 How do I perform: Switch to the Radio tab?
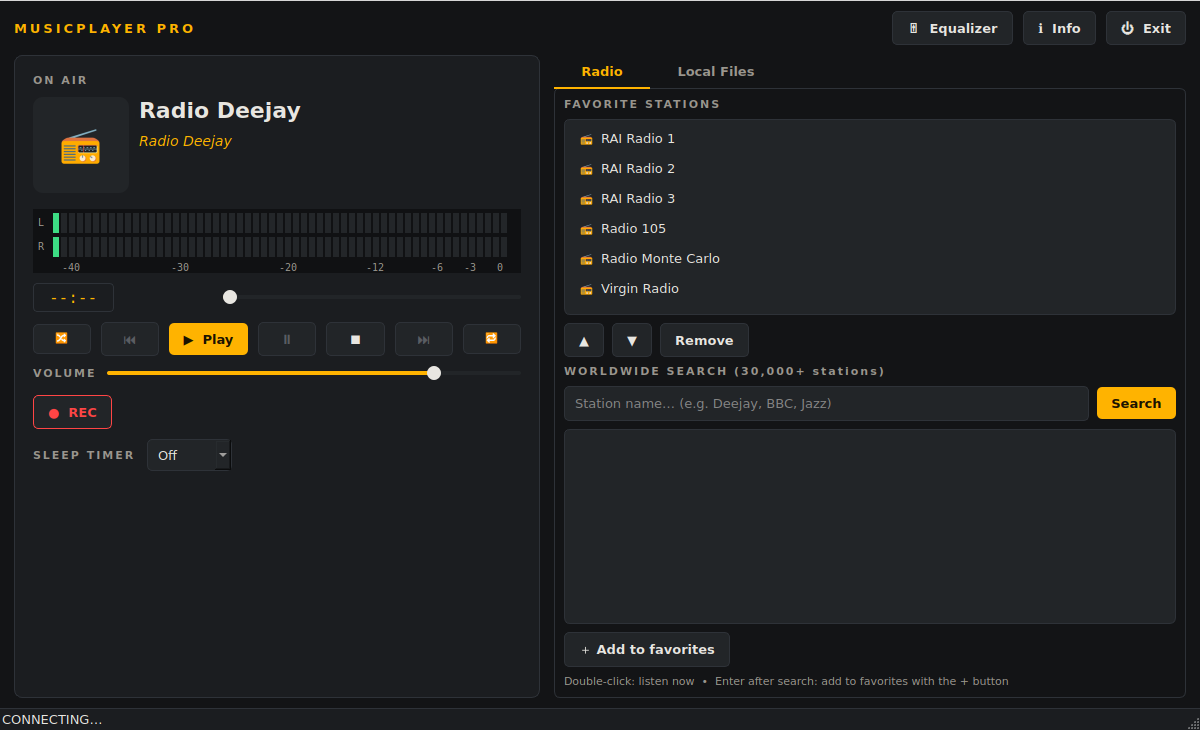click(x=602, y=72)
